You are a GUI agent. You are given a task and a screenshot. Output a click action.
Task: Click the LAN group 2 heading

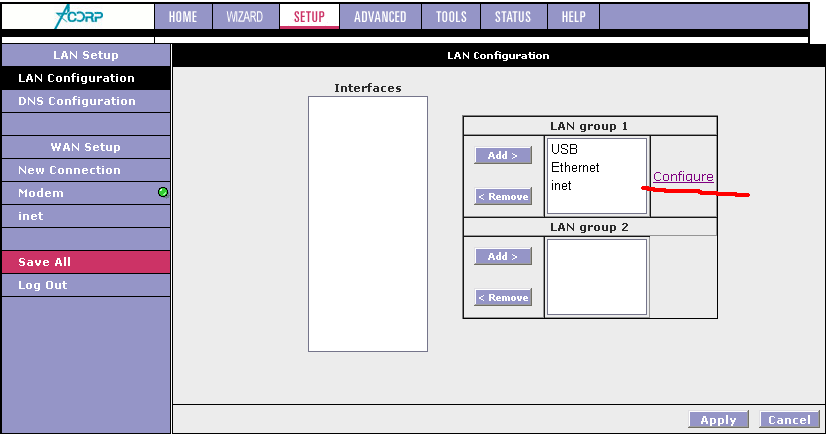589,228
